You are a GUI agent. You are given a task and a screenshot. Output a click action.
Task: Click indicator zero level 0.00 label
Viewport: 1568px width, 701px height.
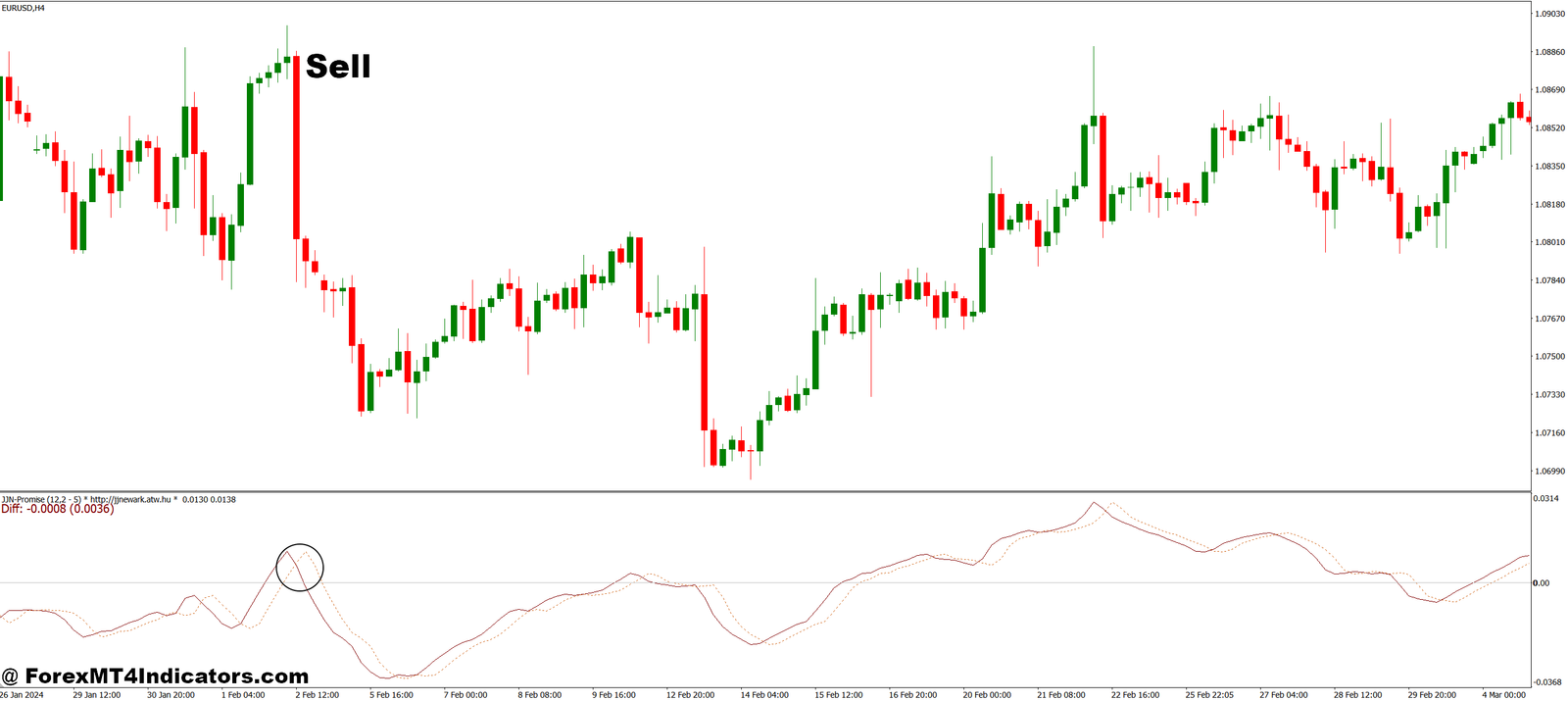tap(1543, 583)
